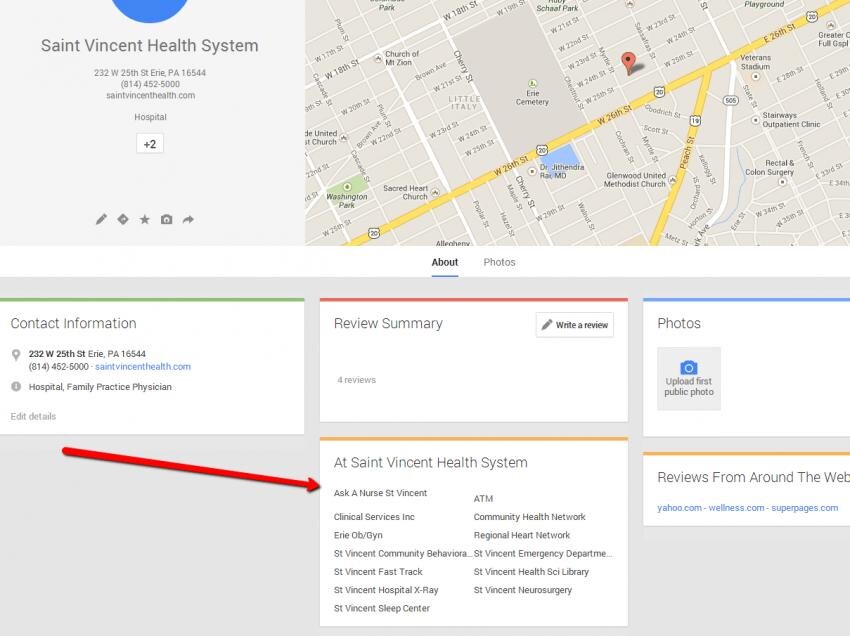Click Edit details link
This screenshot has width=850, height=636.
(x=33, y=416)
